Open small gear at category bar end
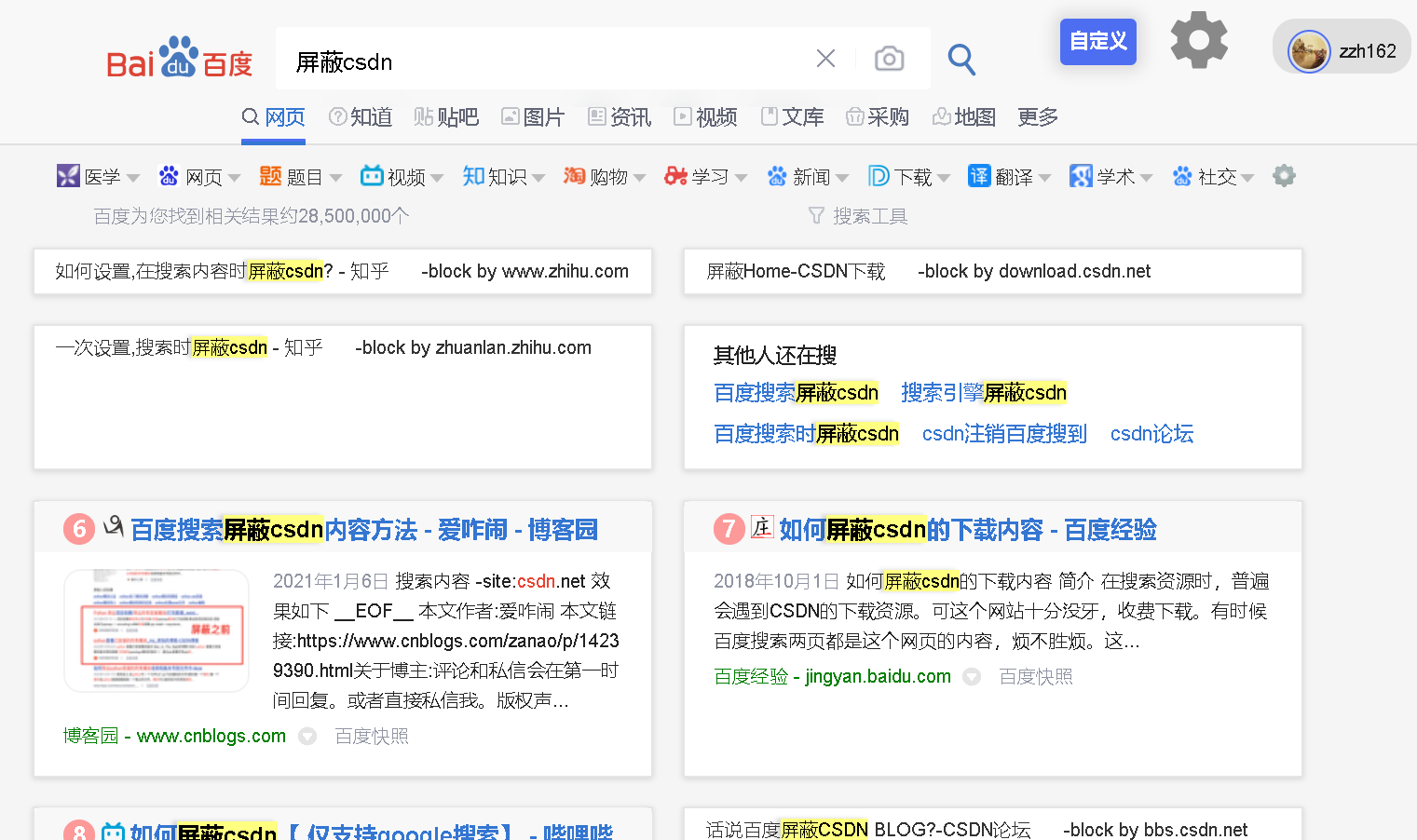 1284,176
